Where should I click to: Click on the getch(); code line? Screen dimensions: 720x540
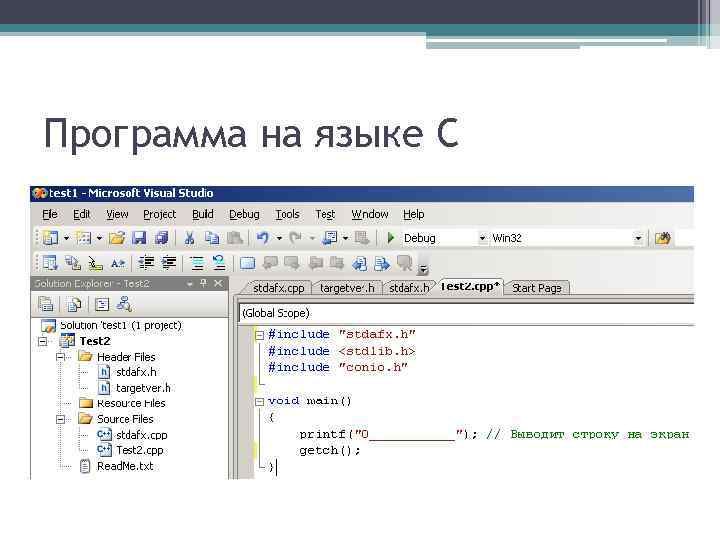(330, 450)
